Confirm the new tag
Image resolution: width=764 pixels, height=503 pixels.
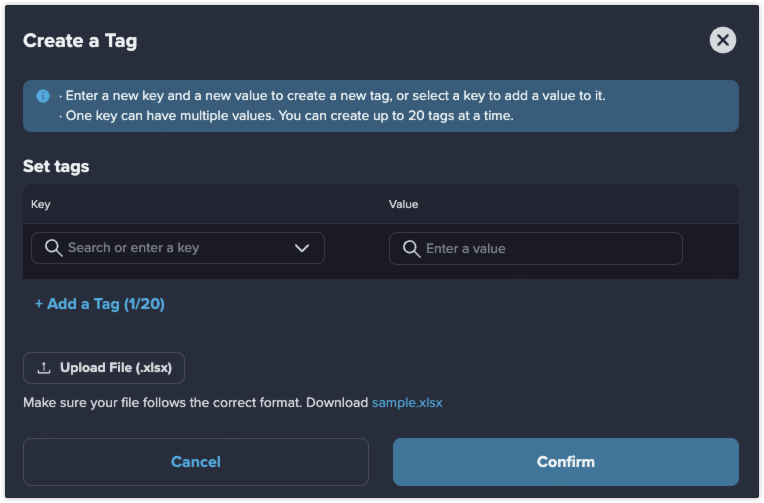565,462
